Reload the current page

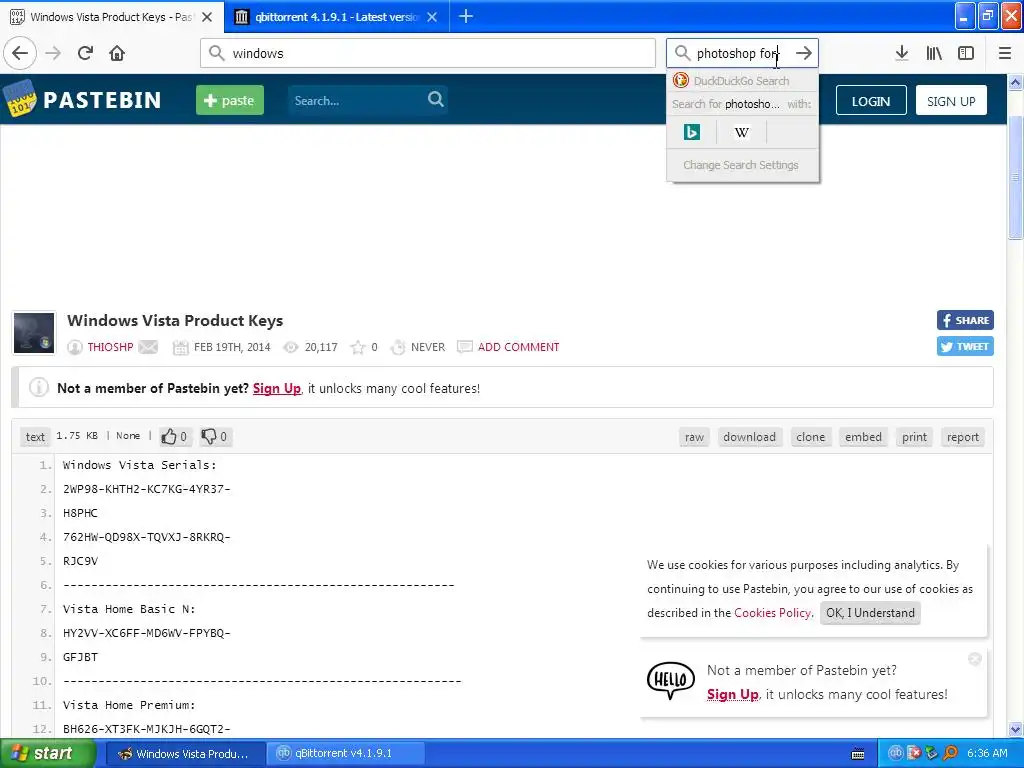85,53
